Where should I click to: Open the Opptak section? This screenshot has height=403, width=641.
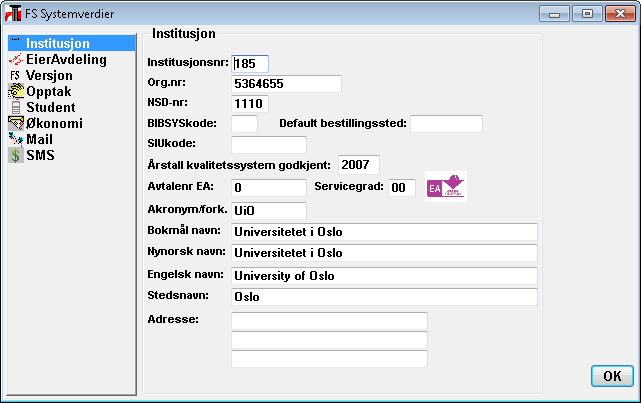(49, 92)
